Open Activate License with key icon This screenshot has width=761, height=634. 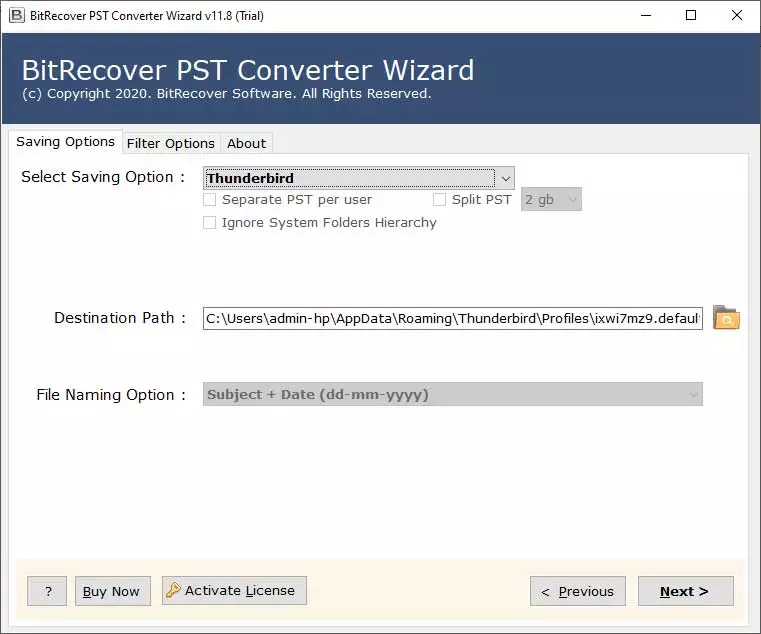click(234, 590)
